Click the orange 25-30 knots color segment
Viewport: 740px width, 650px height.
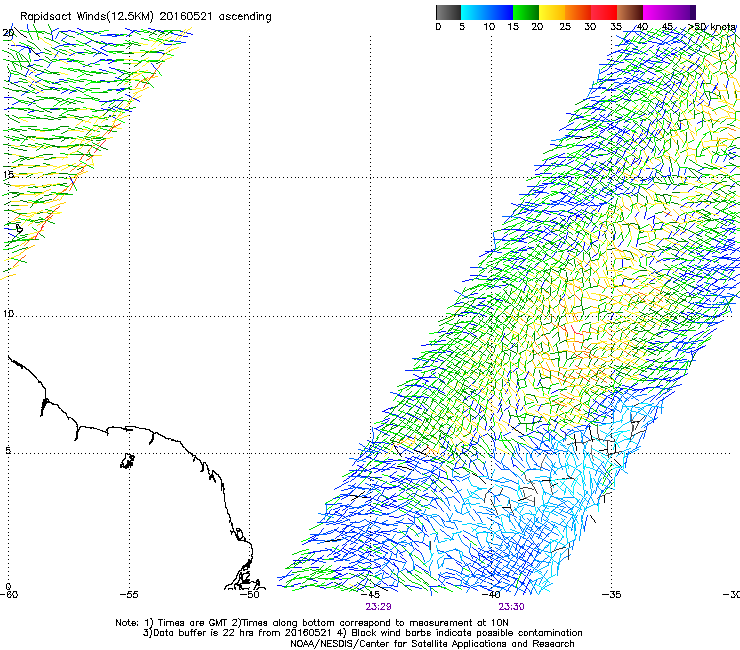pyautogui.click(x=578, y=12)
